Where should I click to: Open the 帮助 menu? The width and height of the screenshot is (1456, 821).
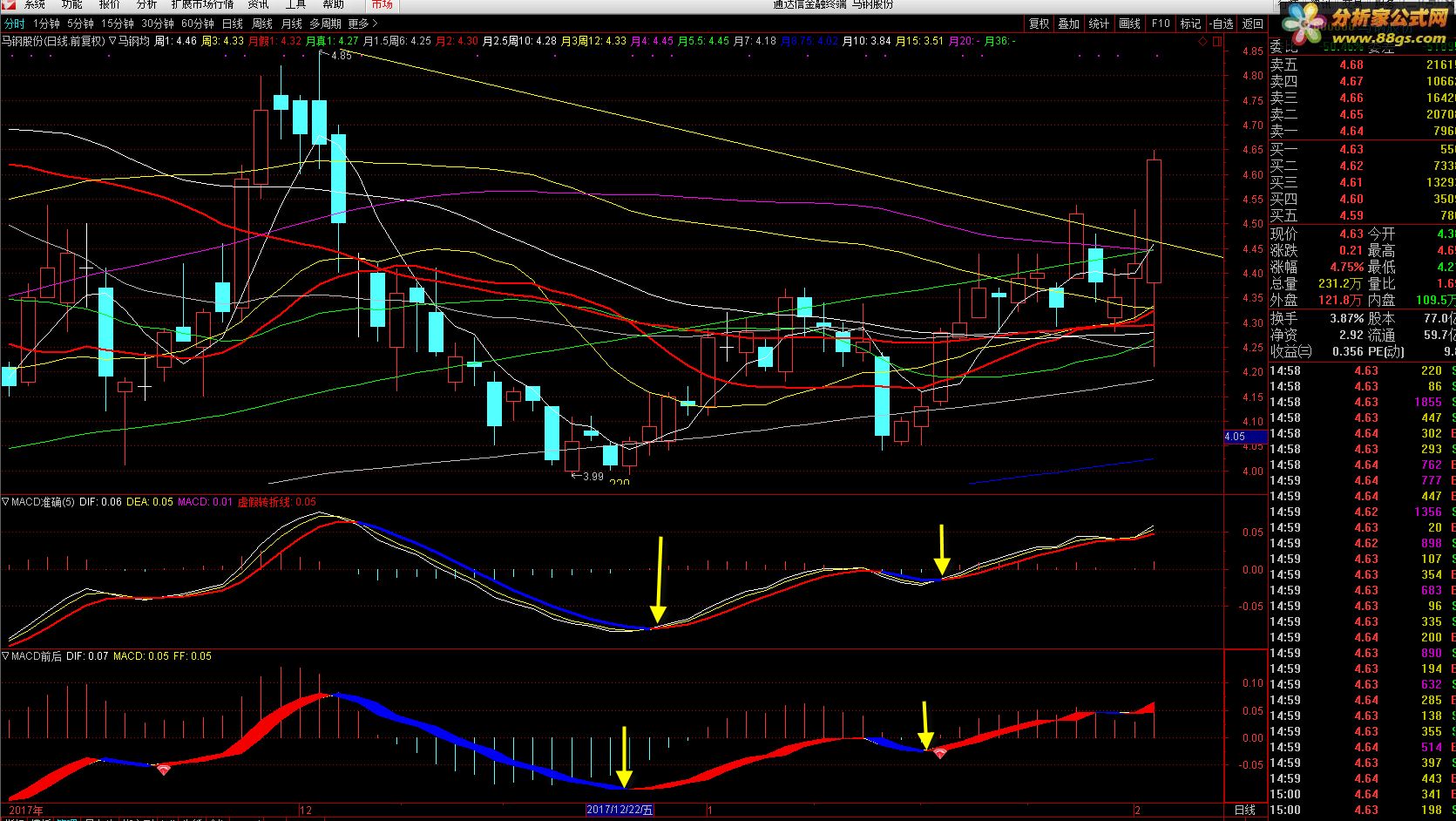coord(334,4)
